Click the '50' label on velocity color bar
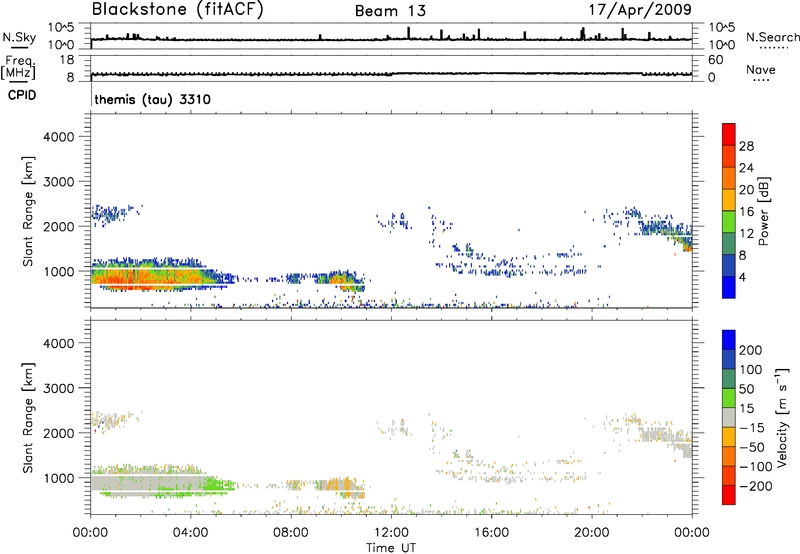 746,389
